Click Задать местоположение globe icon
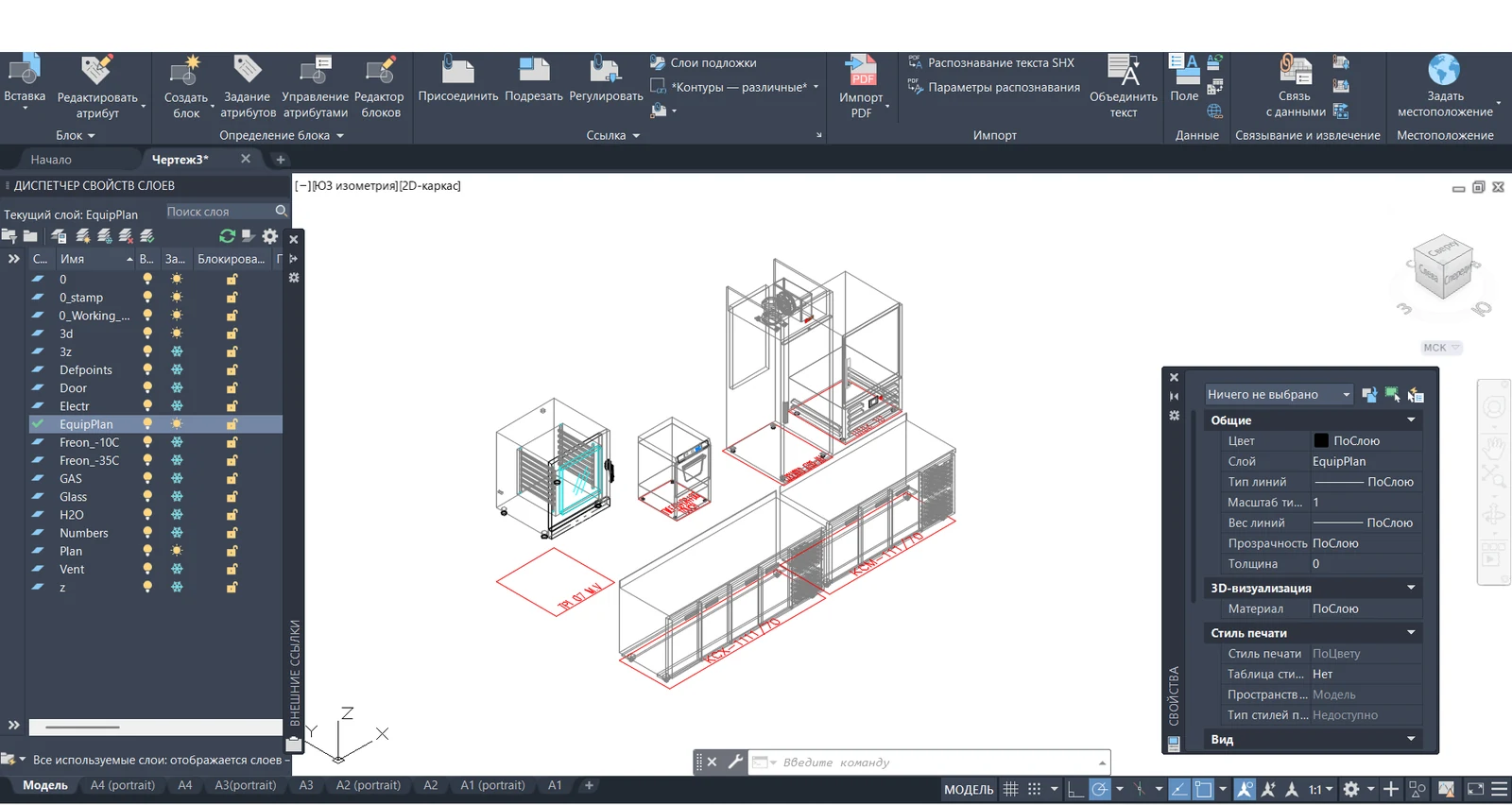 coord(1445,70)
